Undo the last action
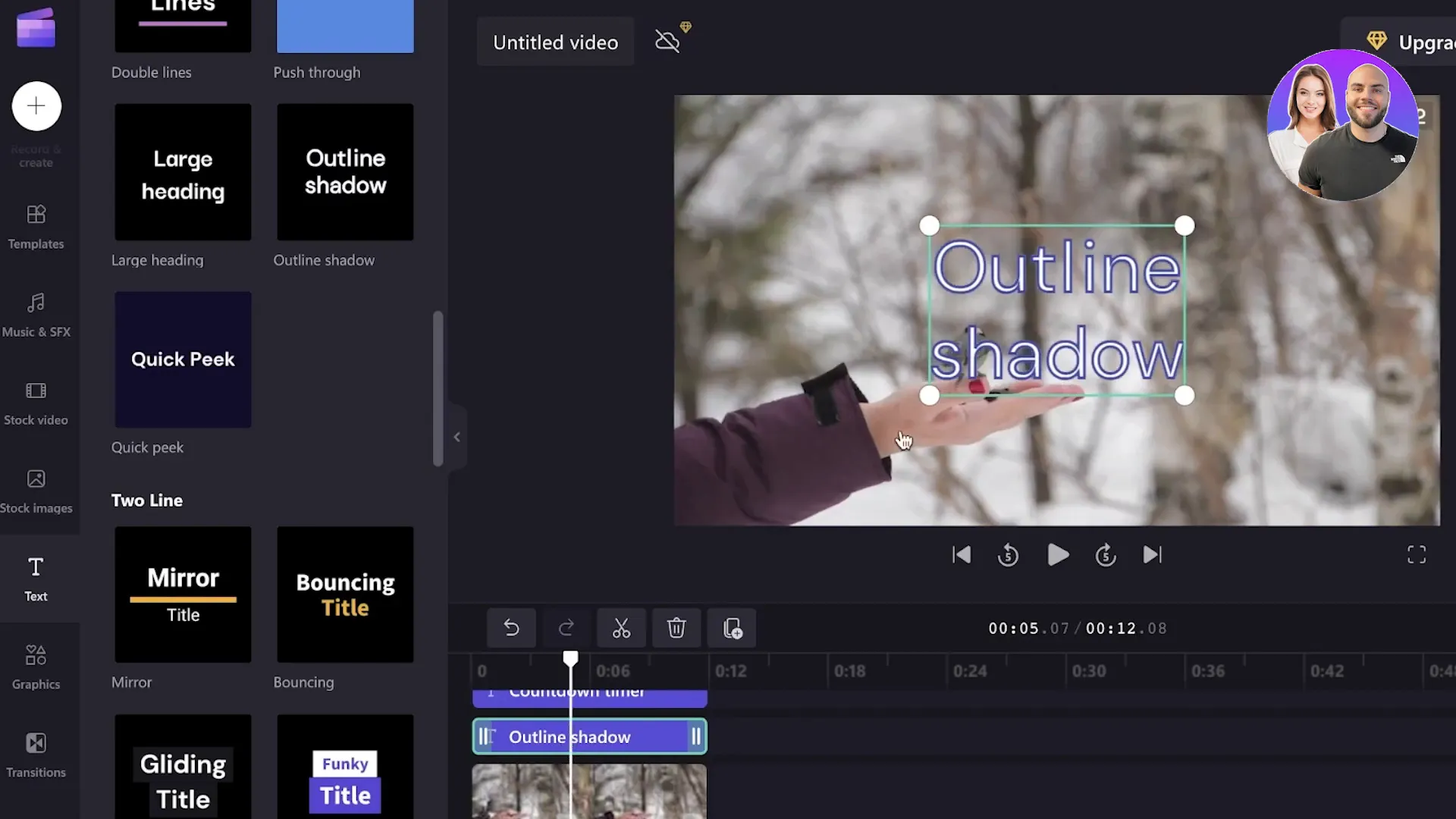Screen dimensions: 1456x819 pyautogui.click(x=511, y=628)
